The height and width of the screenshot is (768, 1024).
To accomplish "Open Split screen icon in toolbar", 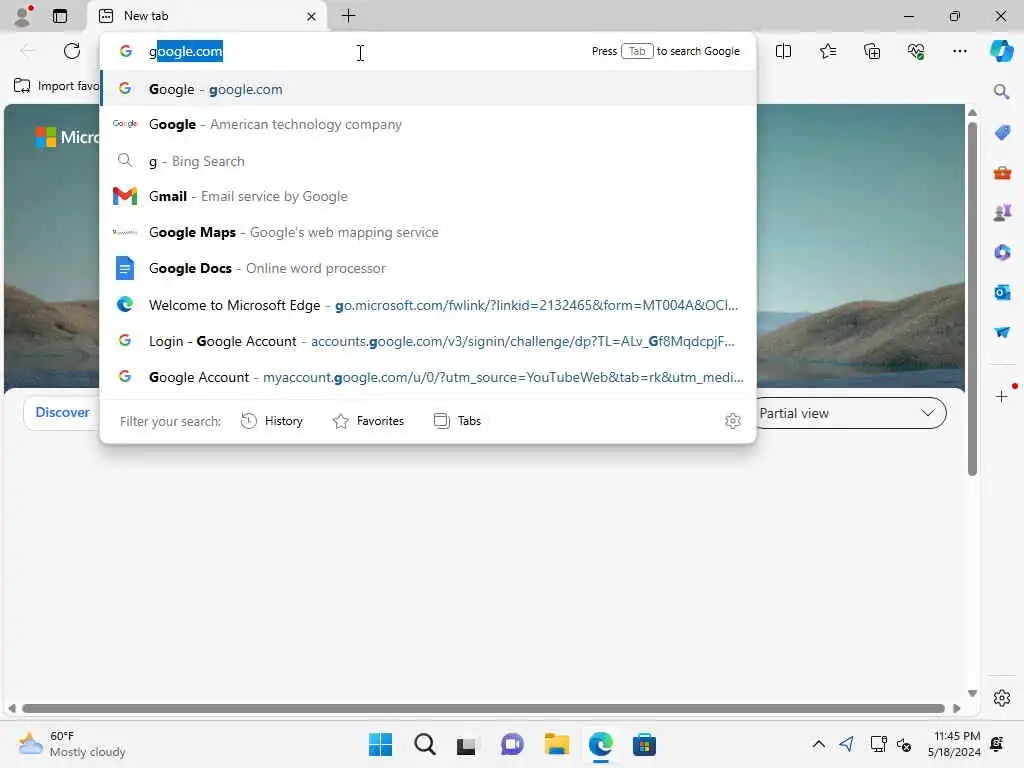I will (783, 51).
